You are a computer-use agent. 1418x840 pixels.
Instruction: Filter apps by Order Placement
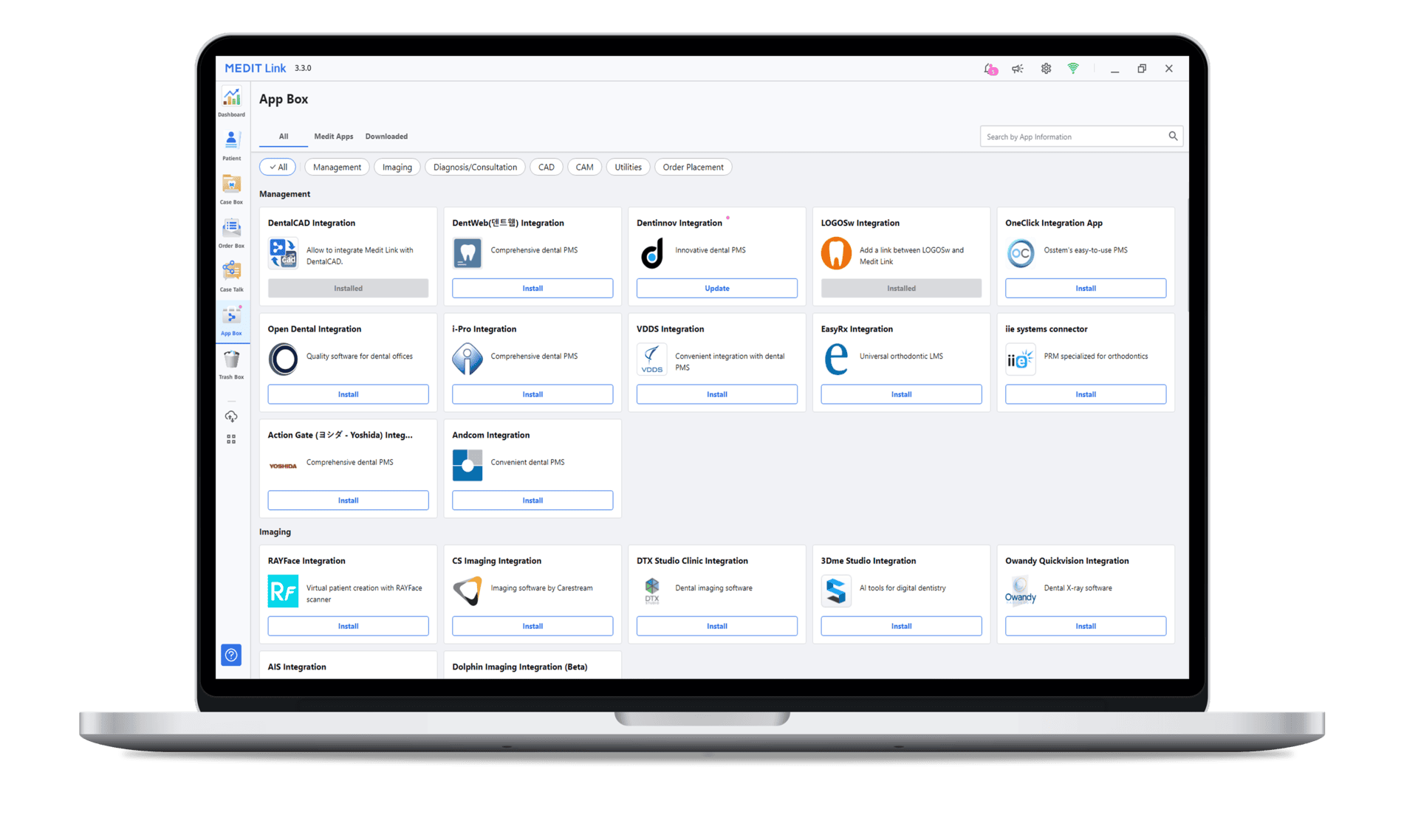point(693,168)
